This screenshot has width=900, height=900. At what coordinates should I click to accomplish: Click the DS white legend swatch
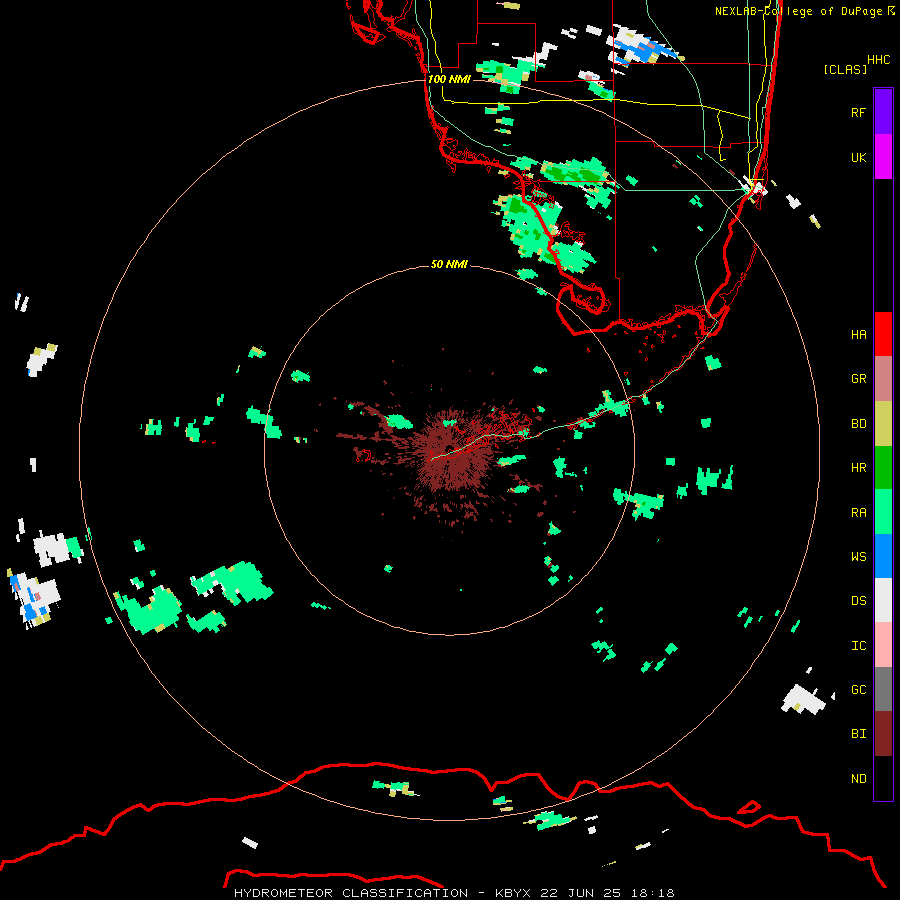pyautogui.click(x=883, y=600)
